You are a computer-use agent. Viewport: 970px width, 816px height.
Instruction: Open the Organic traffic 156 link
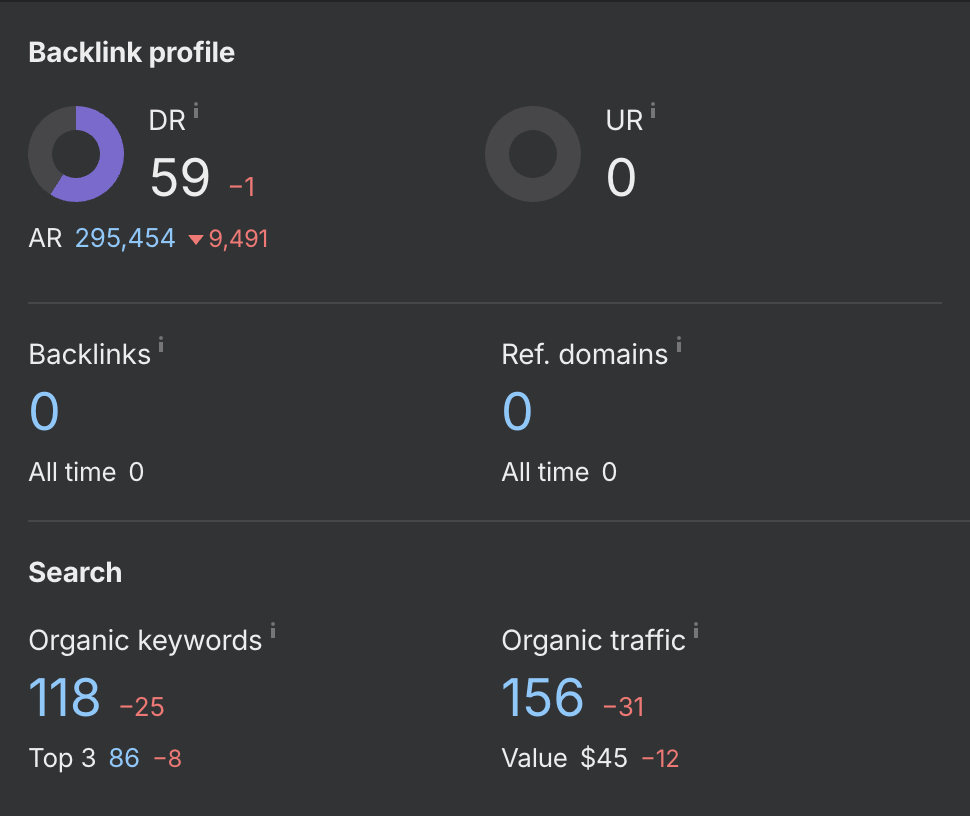point(543,697)
